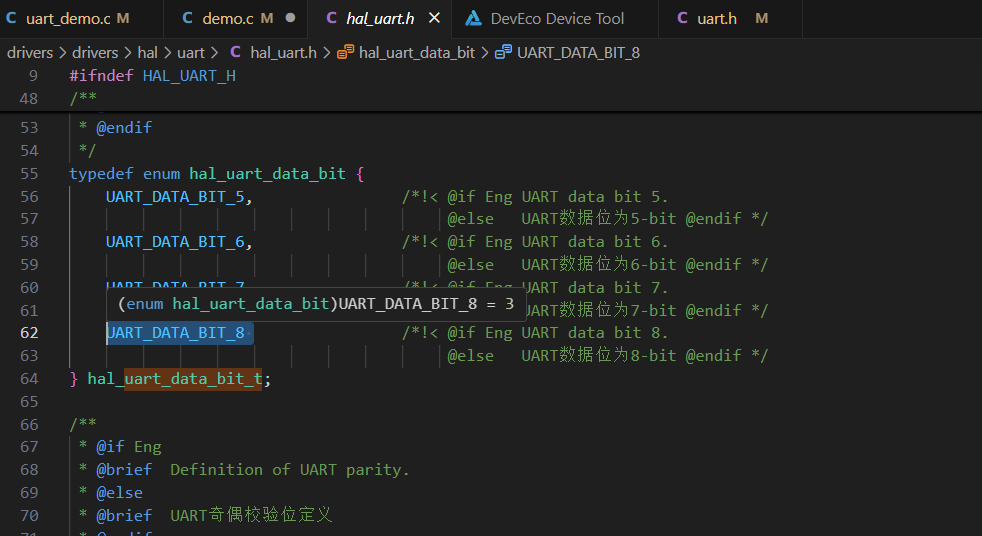Click line number 62 in gutter
This screenshot has width=982, height=536.
(29, 332)
